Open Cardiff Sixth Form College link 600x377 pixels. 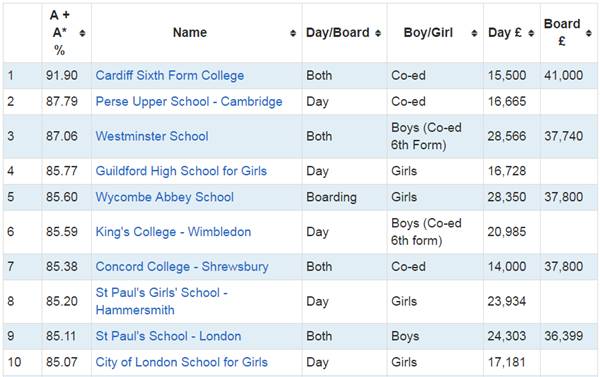(x=170, y=75)
